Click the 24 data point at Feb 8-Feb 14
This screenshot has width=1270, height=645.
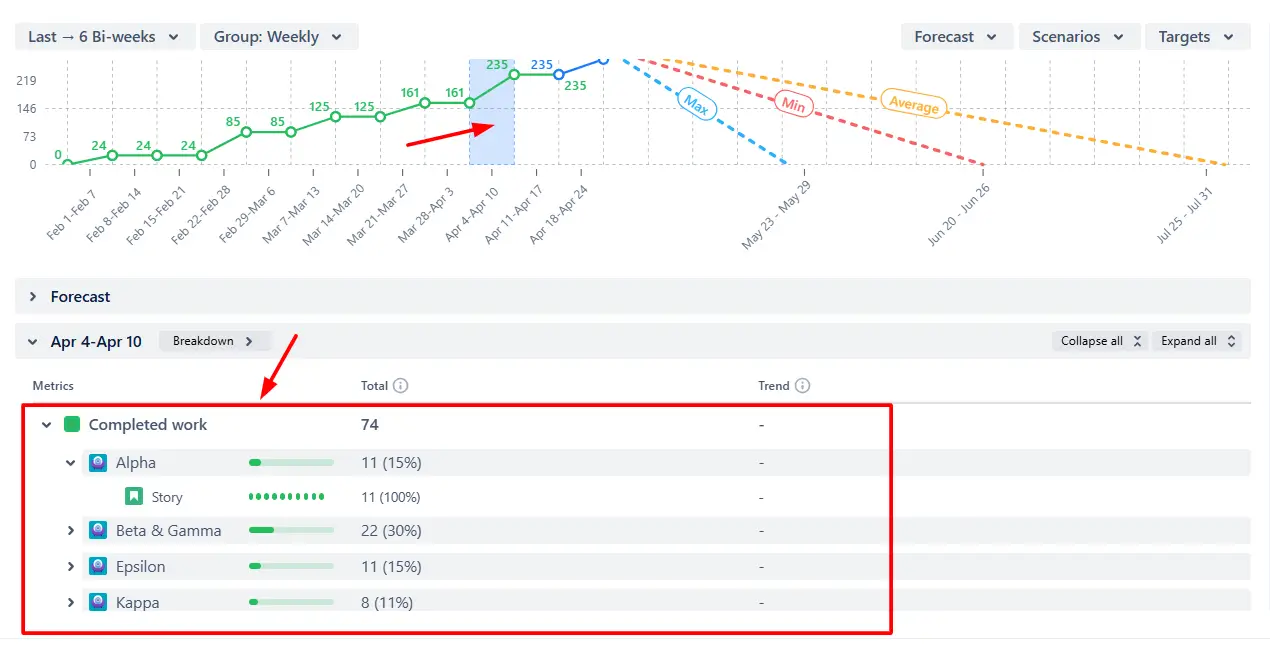tap(112, 155)
